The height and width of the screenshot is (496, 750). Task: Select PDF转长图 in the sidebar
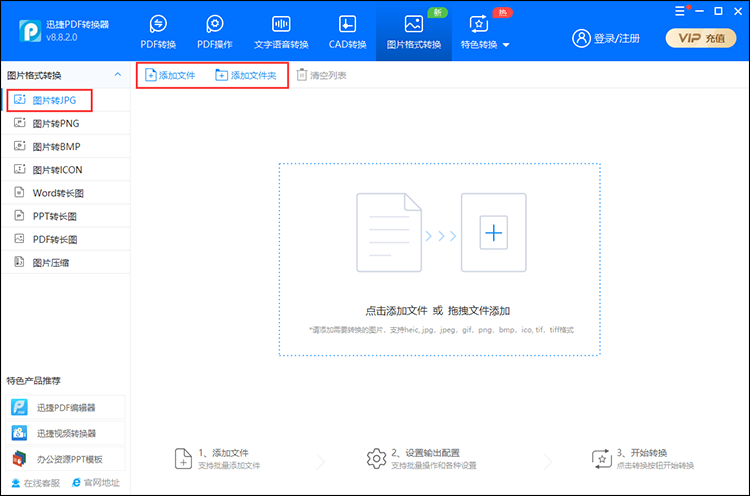click(x=66, y=239)
